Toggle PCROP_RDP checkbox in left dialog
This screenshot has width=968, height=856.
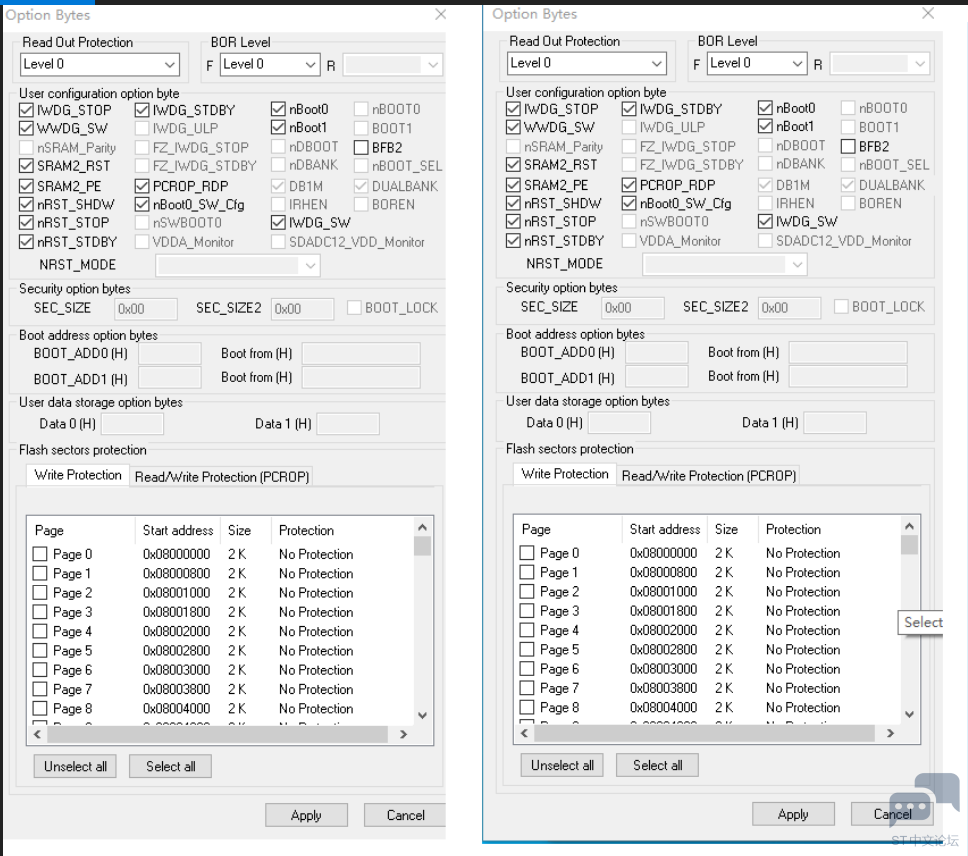[x=142, y=186]
